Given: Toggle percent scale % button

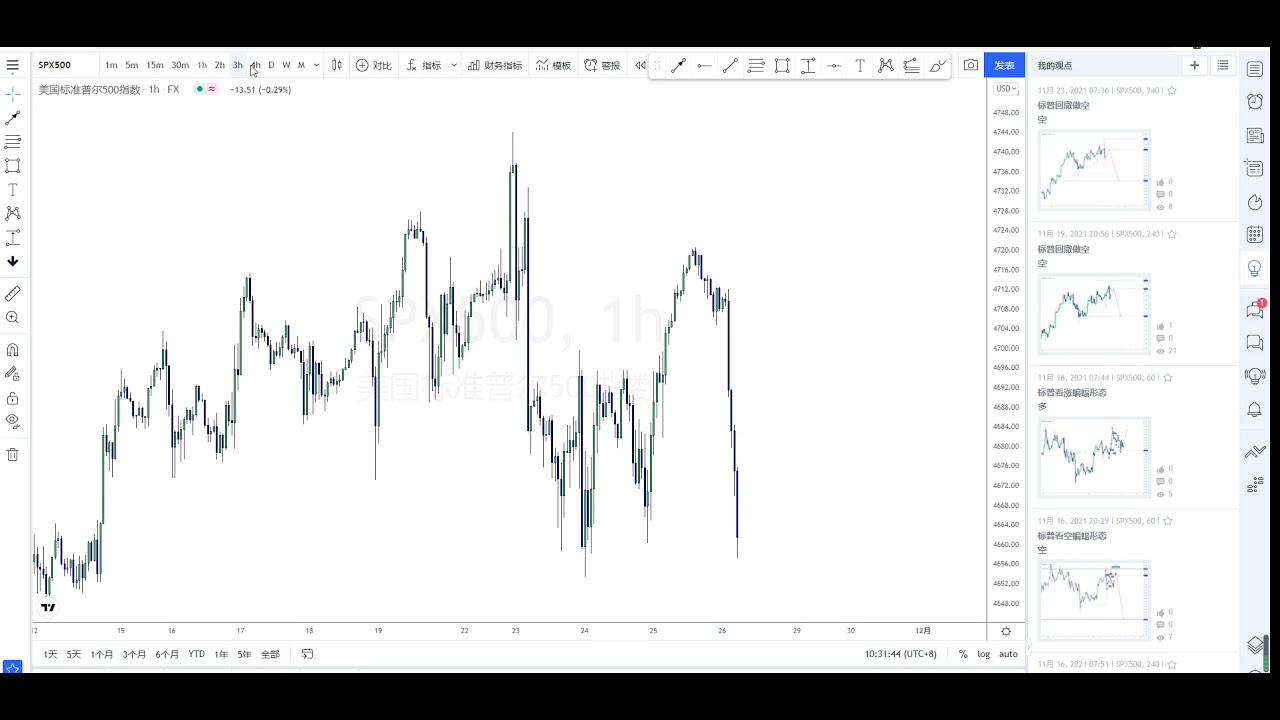Looking at the screenshot, I should [x=963, y=654].
